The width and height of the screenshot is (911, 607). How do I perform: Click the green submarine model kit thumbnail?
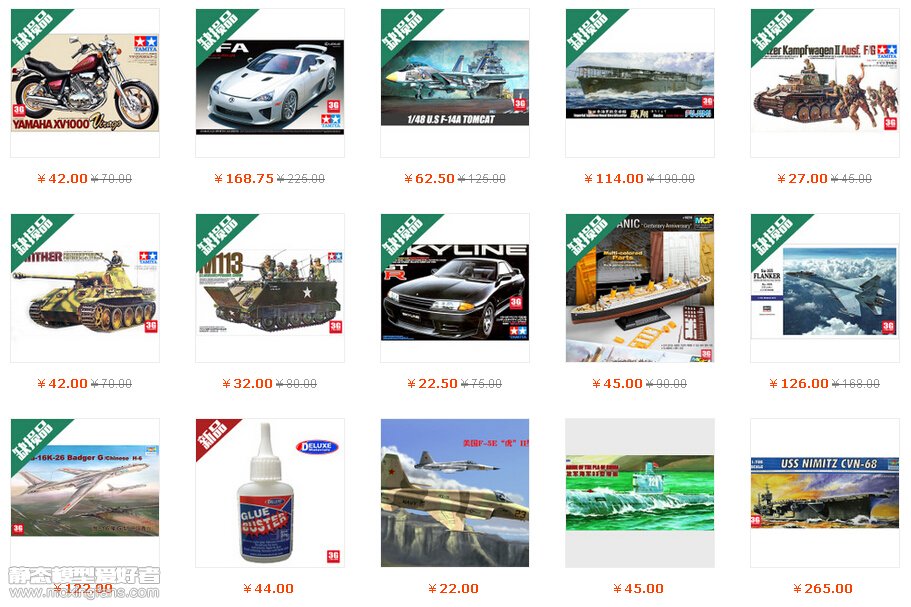tap(640, 493)
